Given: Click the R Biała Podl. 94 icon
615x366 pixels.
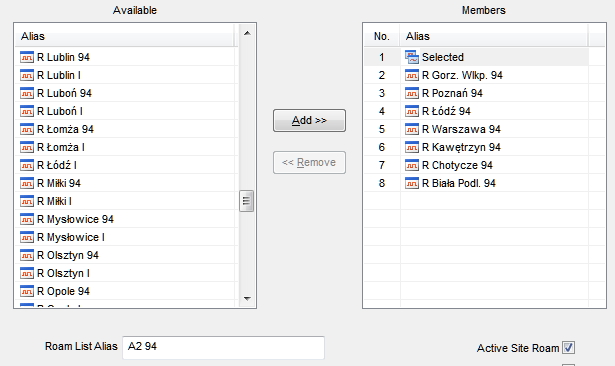Looking at the screenshot, I should [412, 183].
